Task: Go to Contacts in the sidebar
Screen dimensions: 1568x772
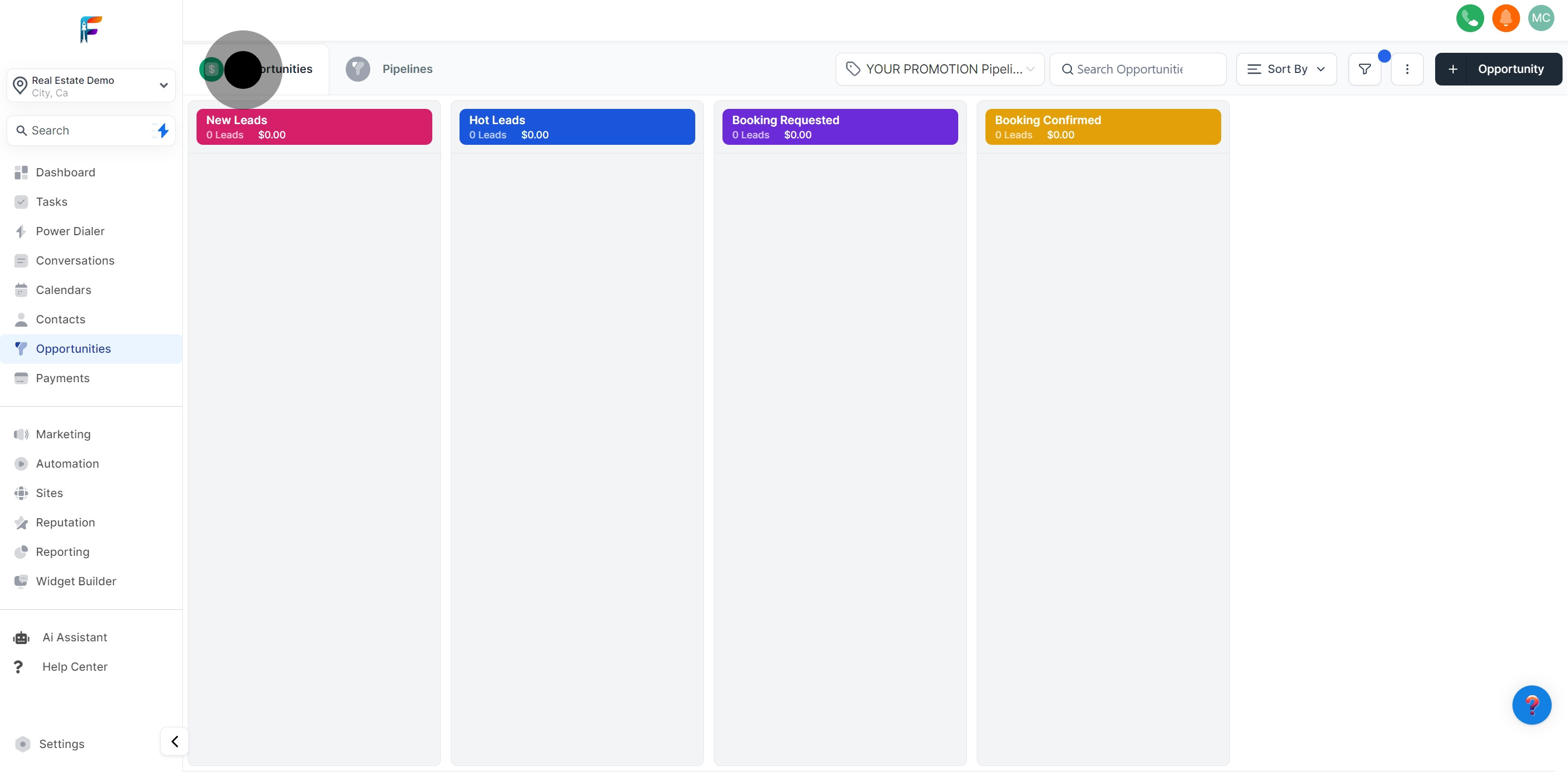Action: [60, 320]
